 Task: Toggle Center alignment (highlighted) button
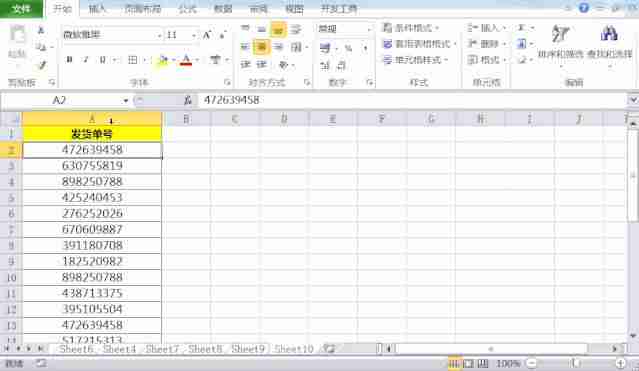tap(261, 47)
